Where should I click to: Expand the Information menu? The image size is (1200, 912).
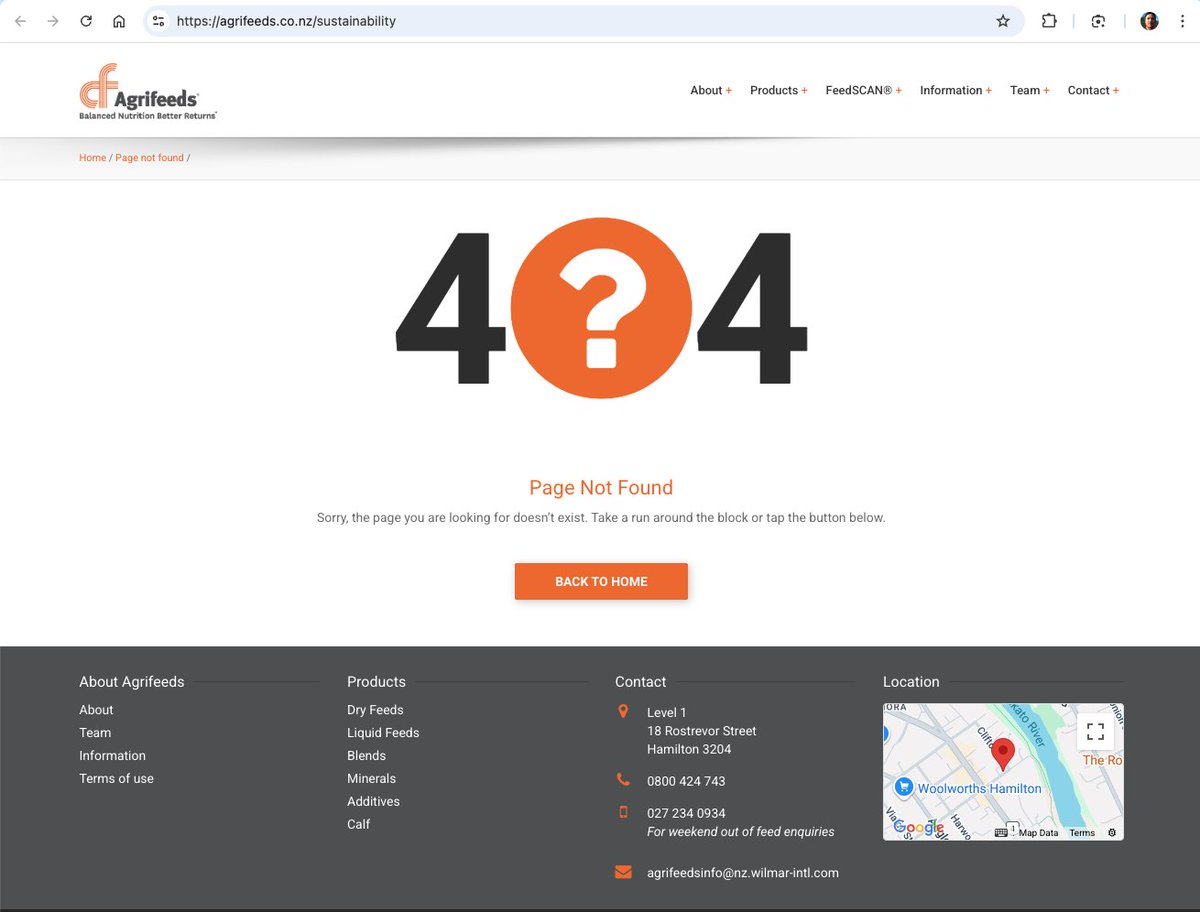[x=956, y=90]
